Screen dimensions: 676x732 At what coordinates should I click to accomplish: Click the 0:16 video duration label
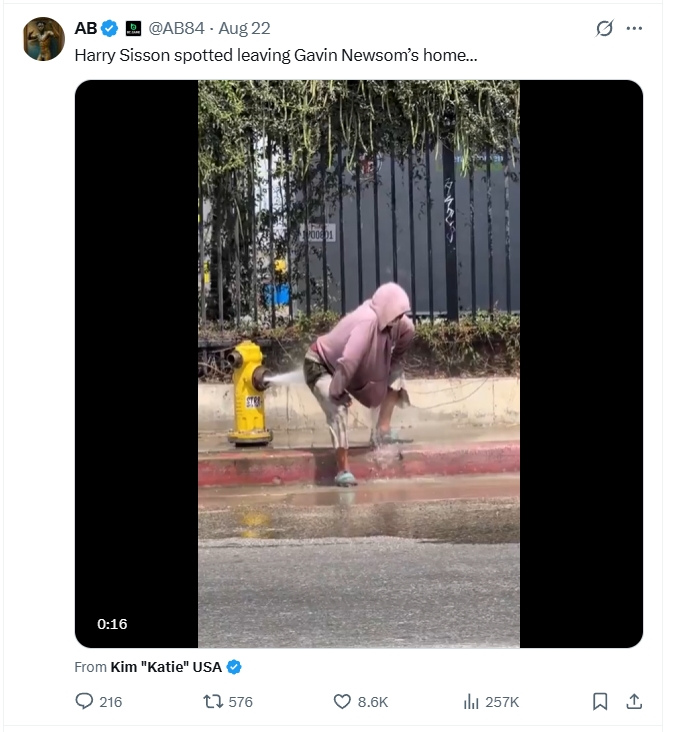click(x=112, y=624)
